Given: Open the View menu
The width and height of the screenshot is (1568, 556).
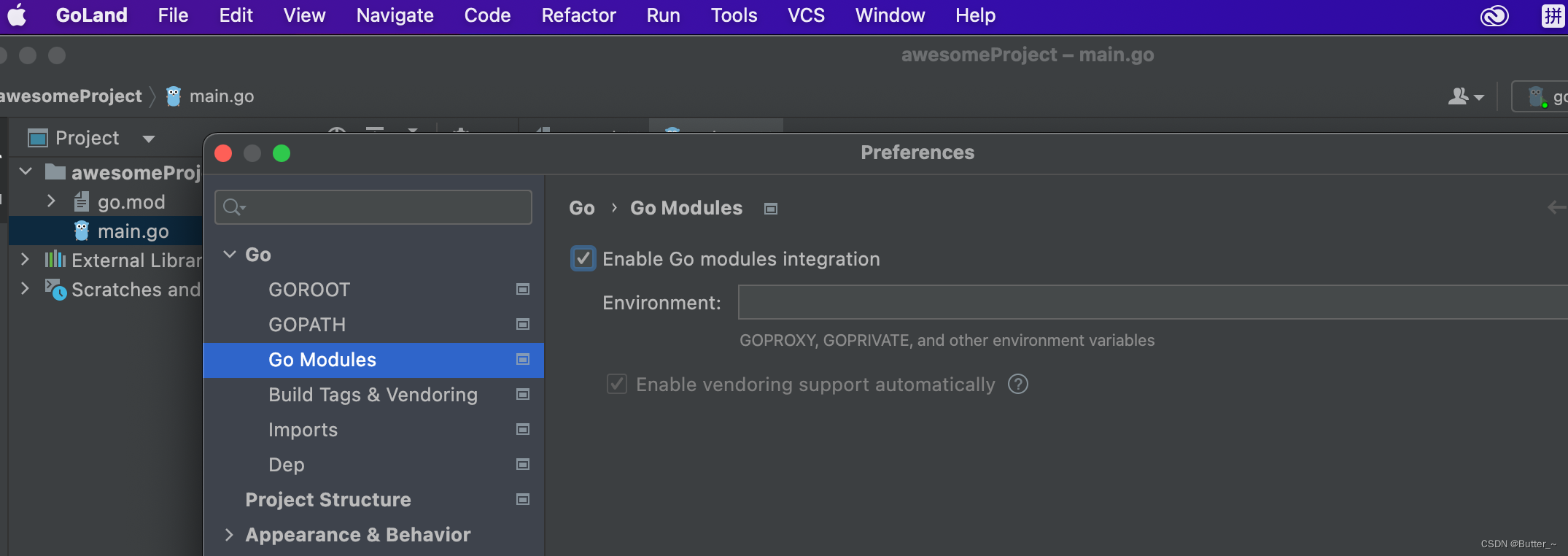Looking at the screenshot, I should pos(304,15).
